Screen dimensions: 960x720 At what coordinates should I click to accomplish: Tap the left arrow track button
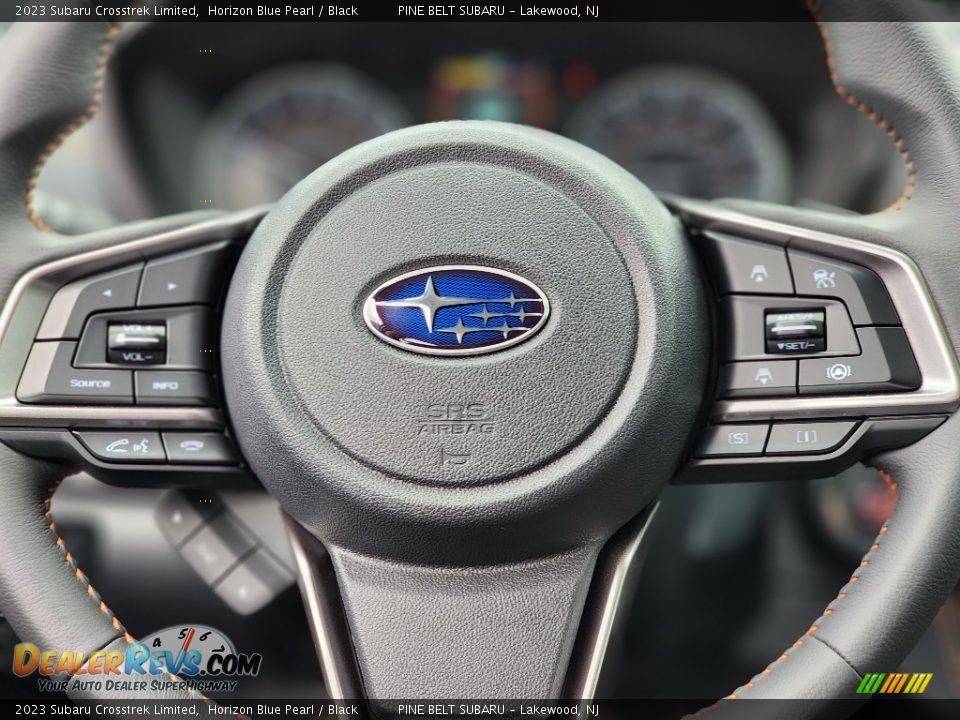(105, 294)
